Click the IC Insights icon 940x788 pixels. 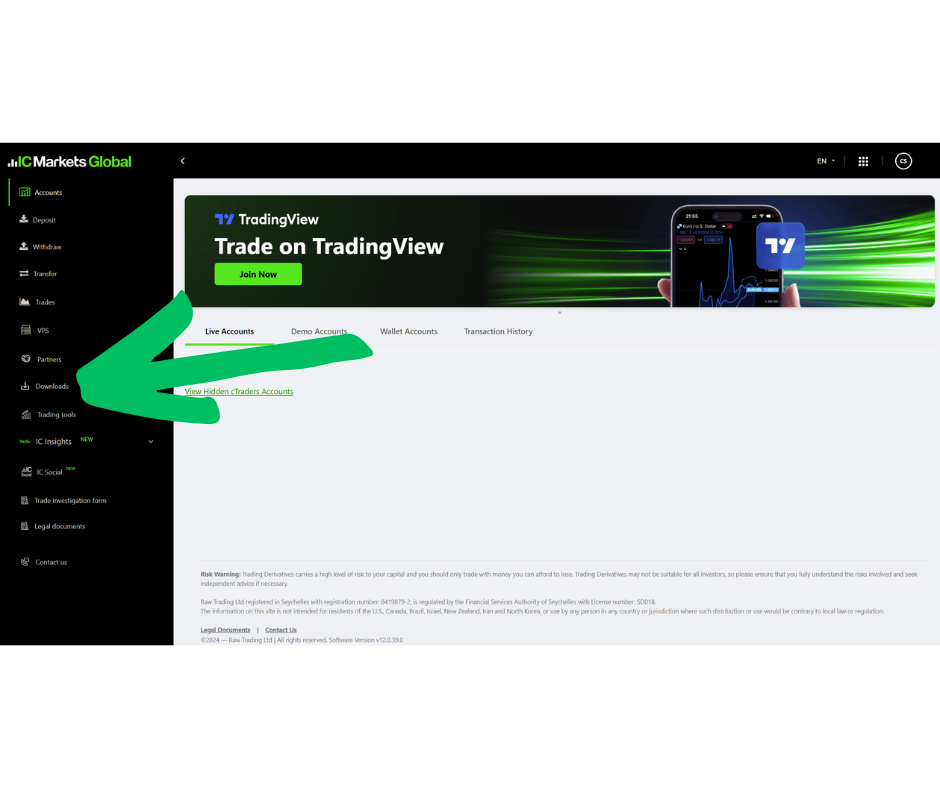(25, 441)
